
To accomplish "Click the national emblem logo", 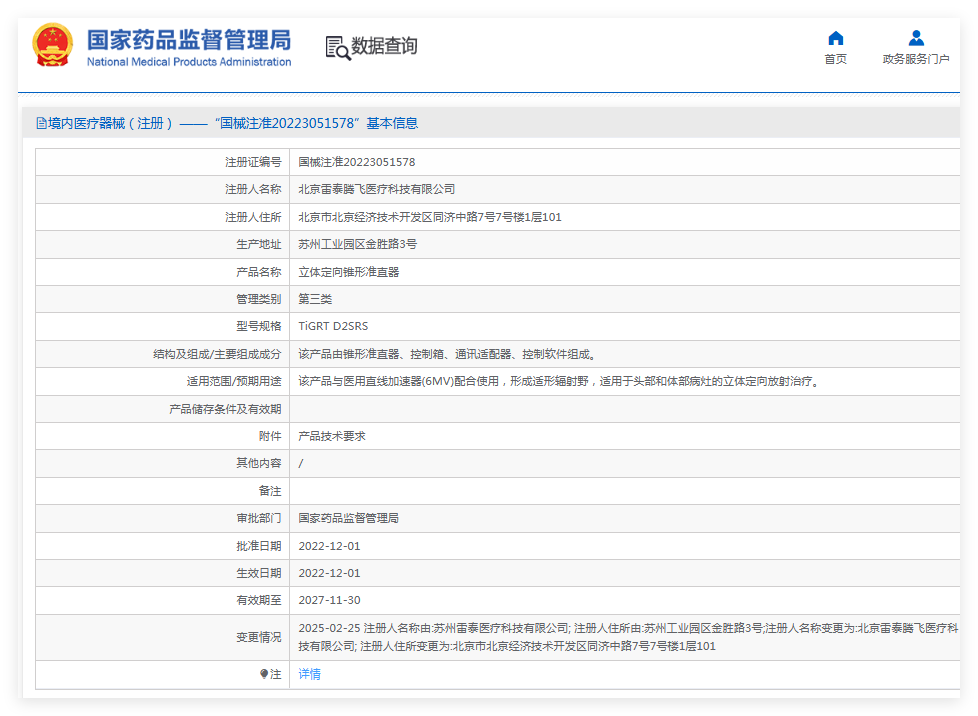I will pos(52,45).
